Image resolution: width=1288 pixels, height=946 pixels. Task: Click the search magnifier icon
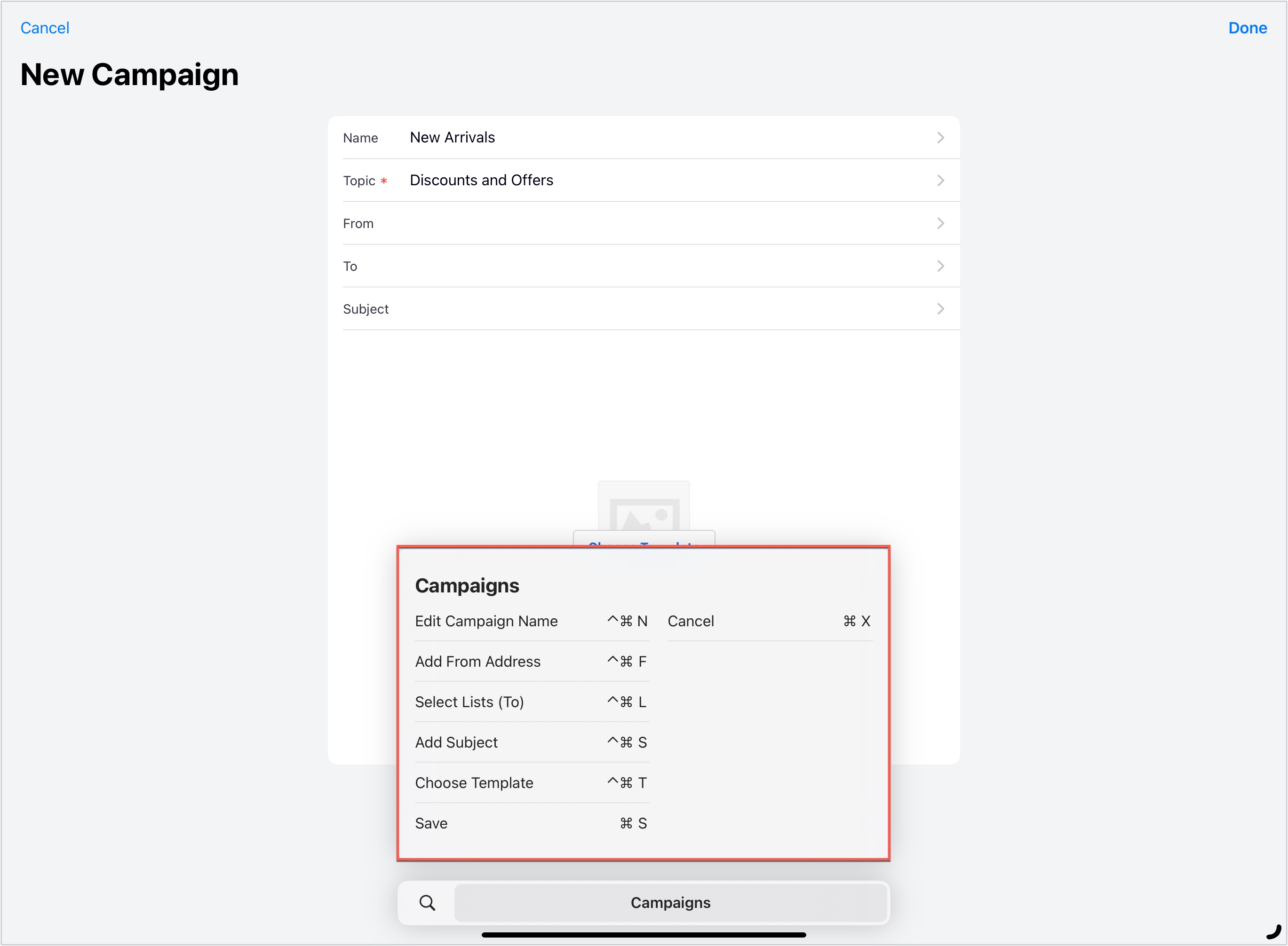click(427, 903)
